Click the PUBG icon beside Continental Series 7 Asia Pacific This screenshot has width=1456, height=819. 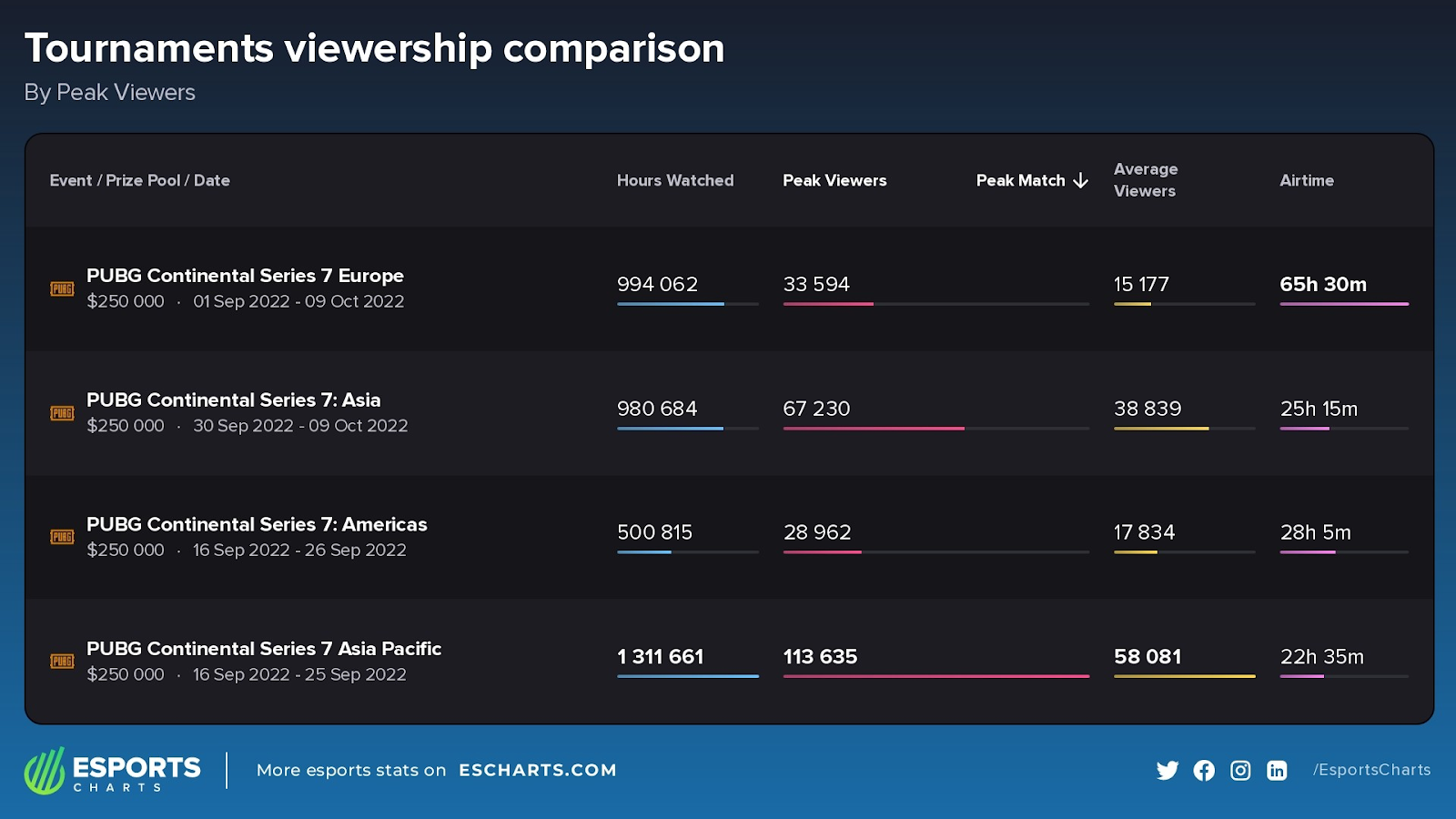pyautogui.click(x=62, y=662)
